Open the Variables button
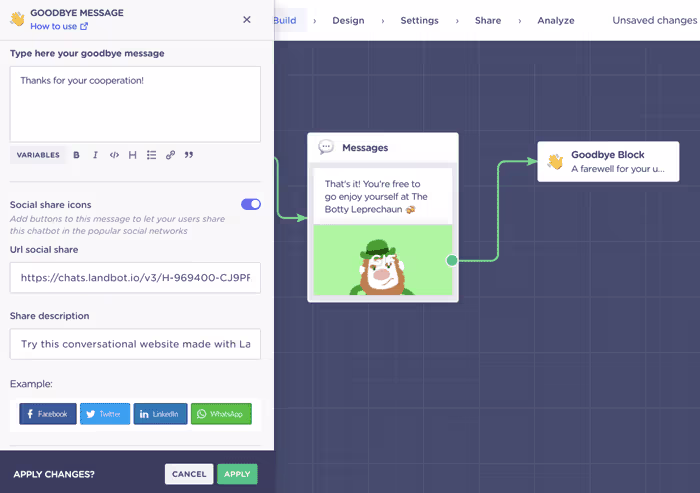Viewport: 700px width, 493px height. pyautogui.click(x=38, y=155)
